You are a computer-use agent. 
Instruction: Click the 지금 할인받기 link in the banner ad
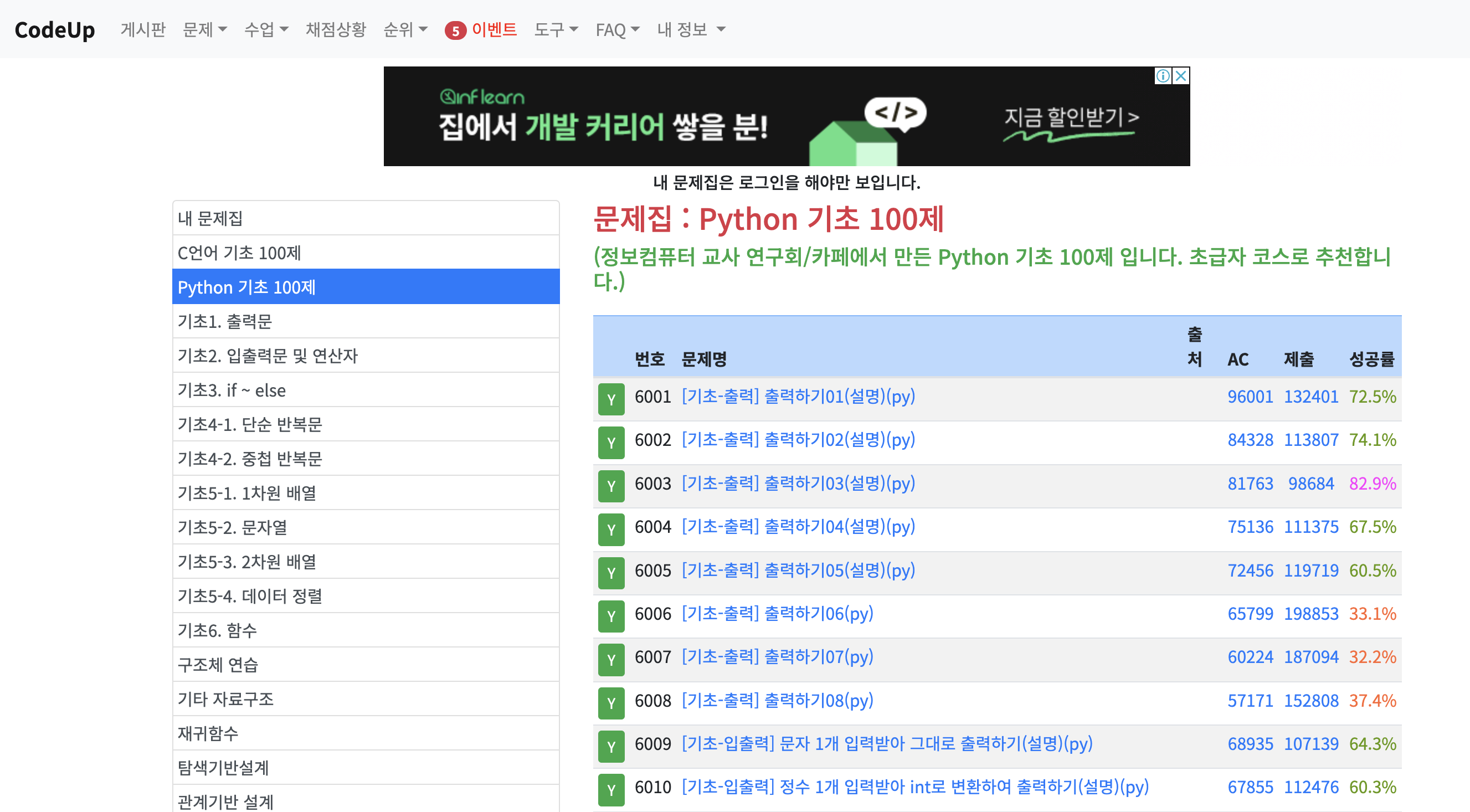pos(1070,118)
